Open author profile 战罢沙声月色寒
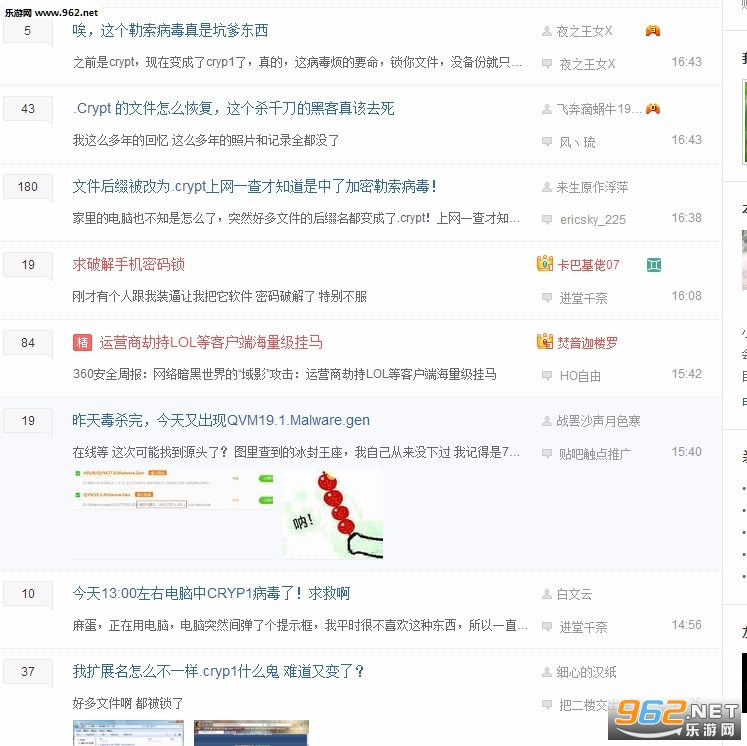The height and width of the screenshot is (746, 747). click(x=598, y=421)
